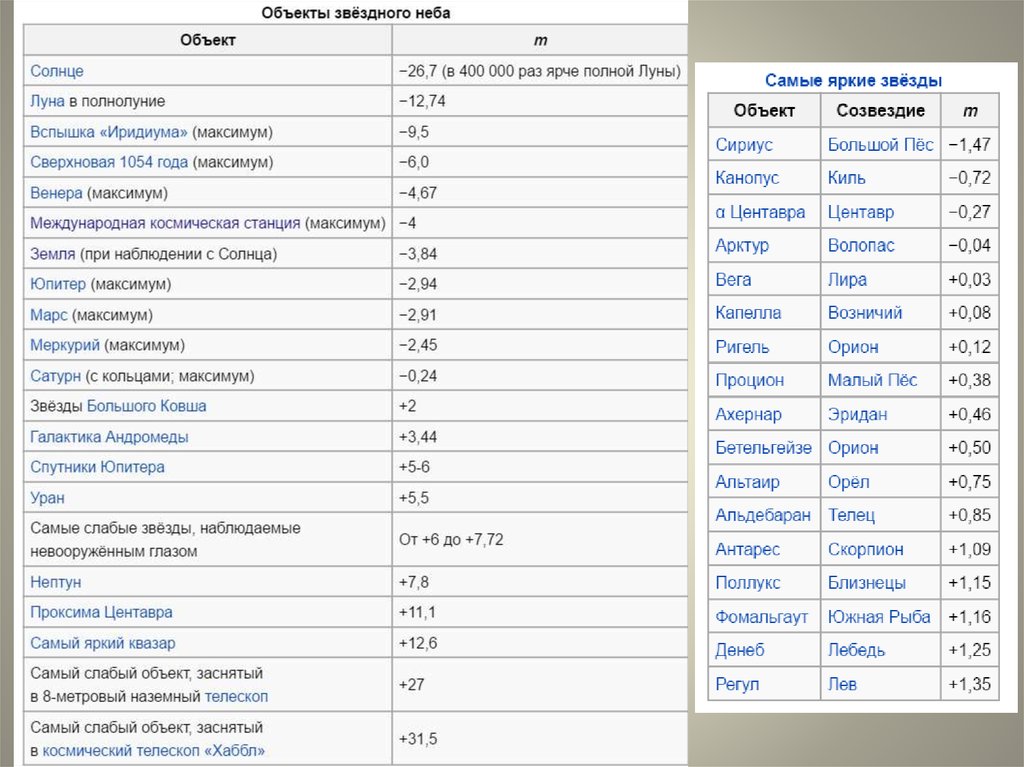Open the Возничий link

click(865, 312)
